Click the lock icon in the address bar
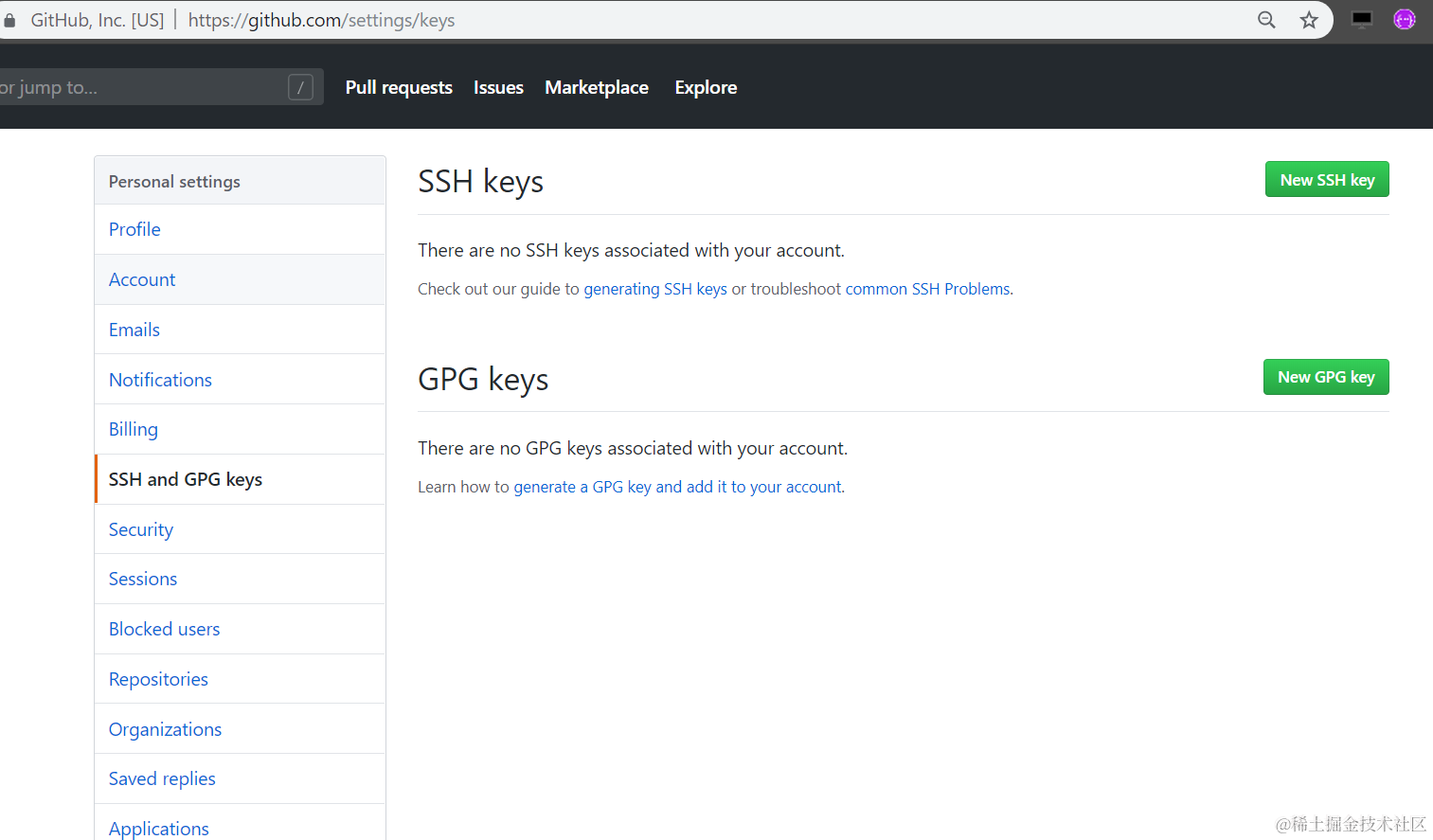 click(9, 20)
